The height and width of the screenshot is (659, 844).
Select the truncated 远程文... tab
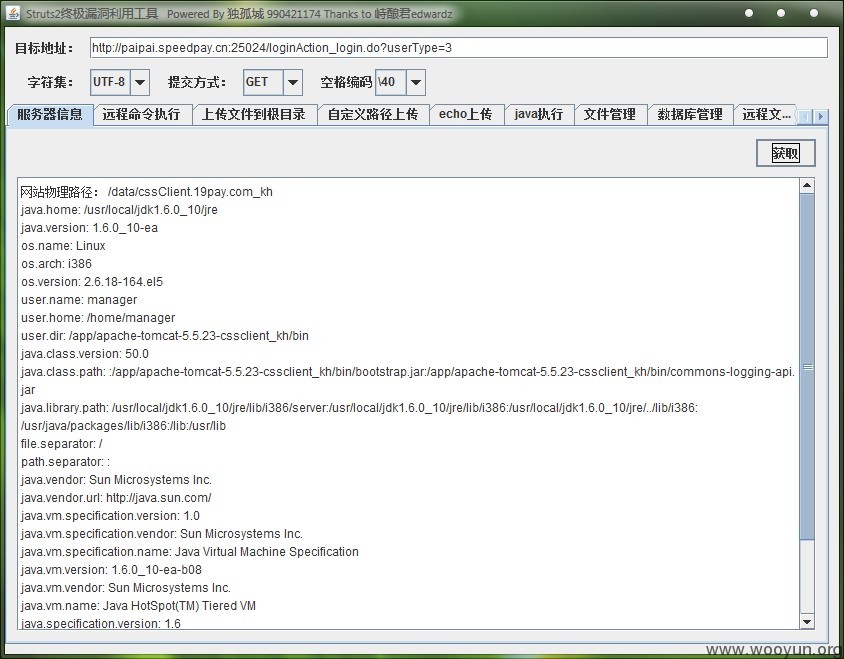[766, 115]
